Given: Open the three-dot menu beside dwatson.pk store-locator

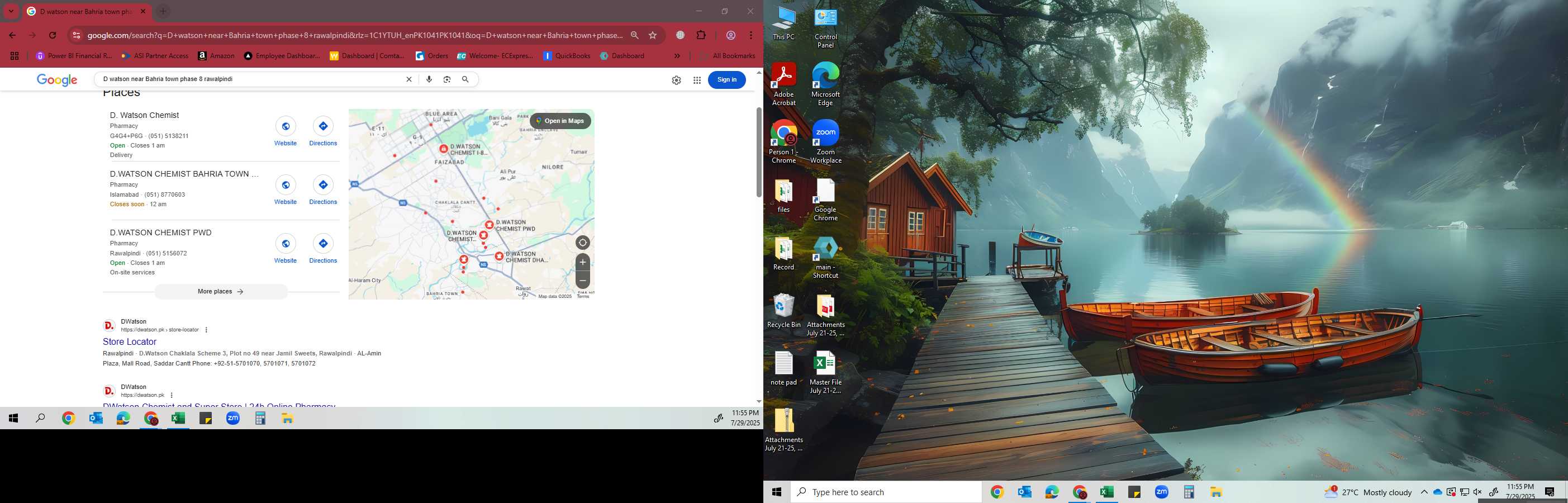Looking at the screenshot, I should tap(206, 330).
